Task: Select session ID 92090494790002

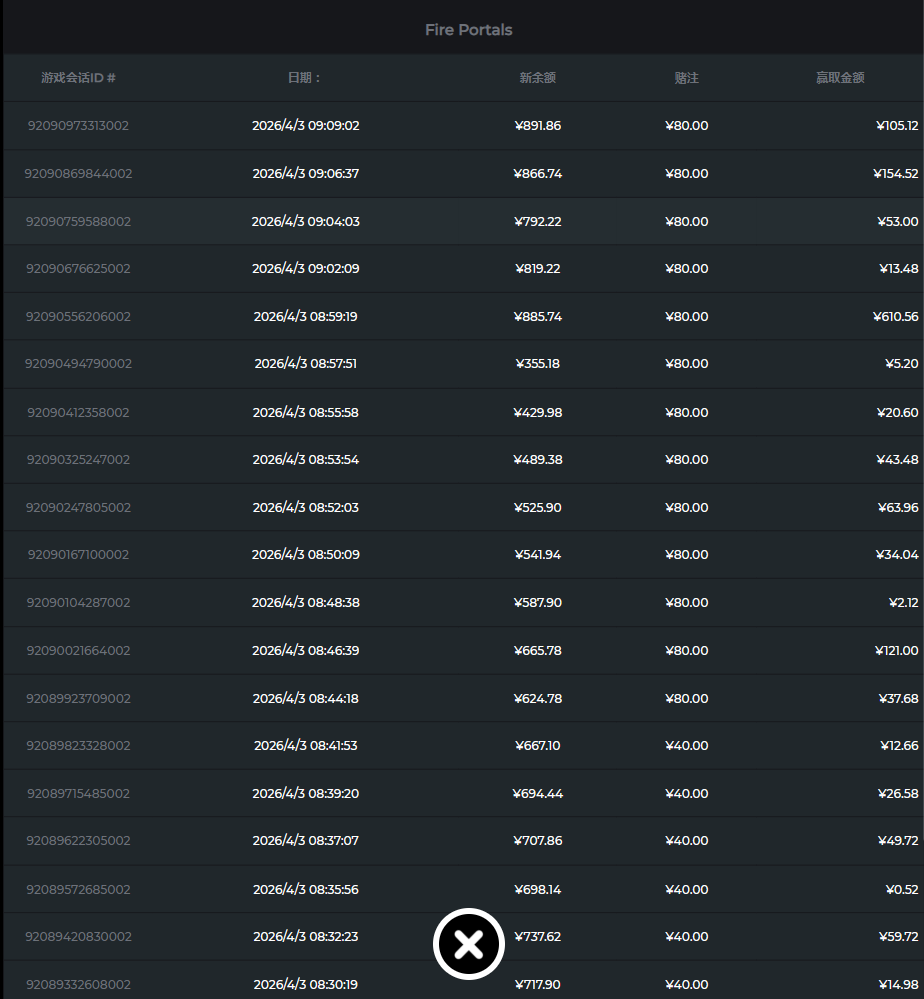Action: pyautogui.click(x=78, y=364)
